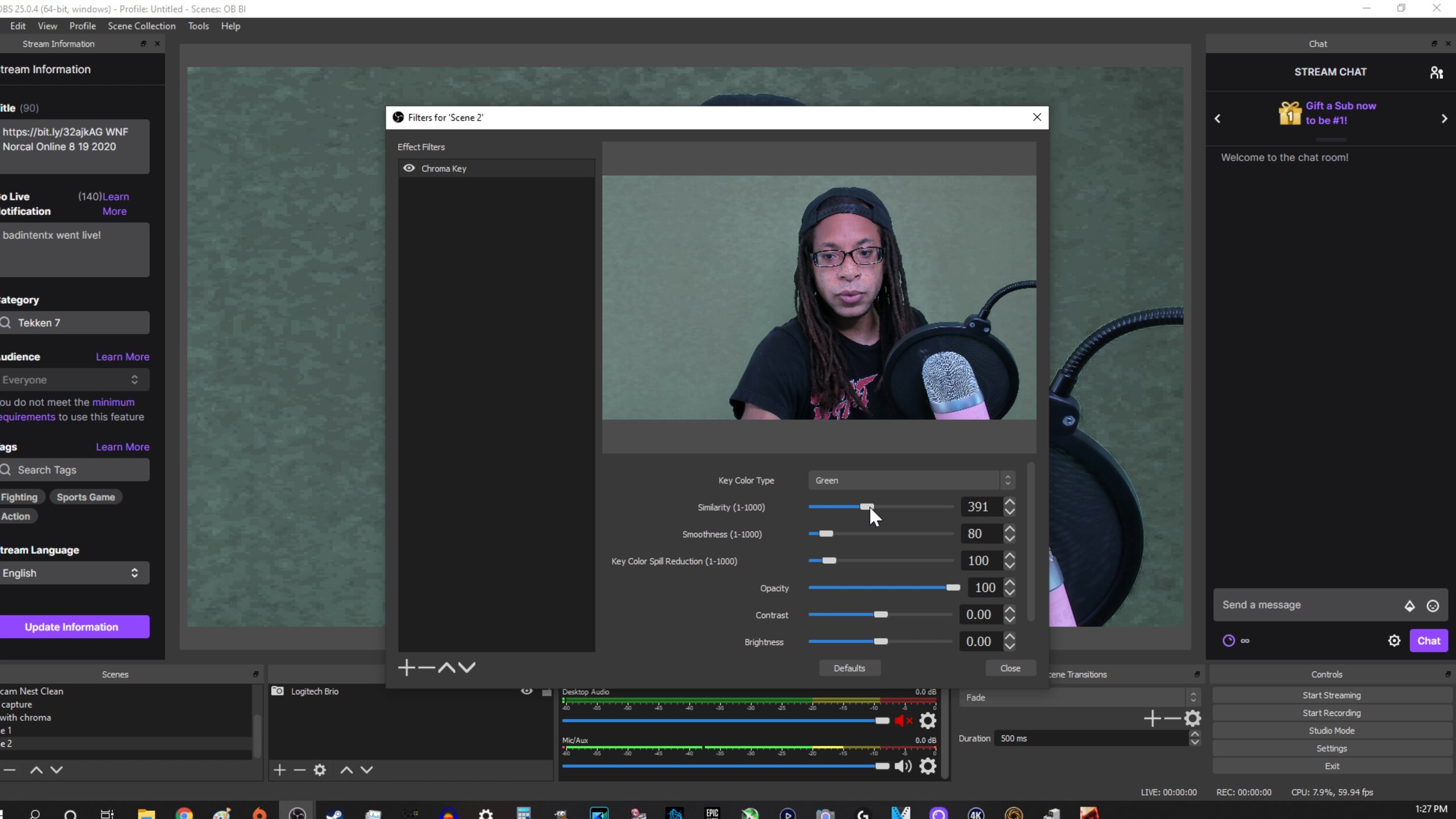Image resolution: width=1456 pixels, height=819 pixels.
Task: Add a new effect filter with plus icon
Action: coord(407,668)
